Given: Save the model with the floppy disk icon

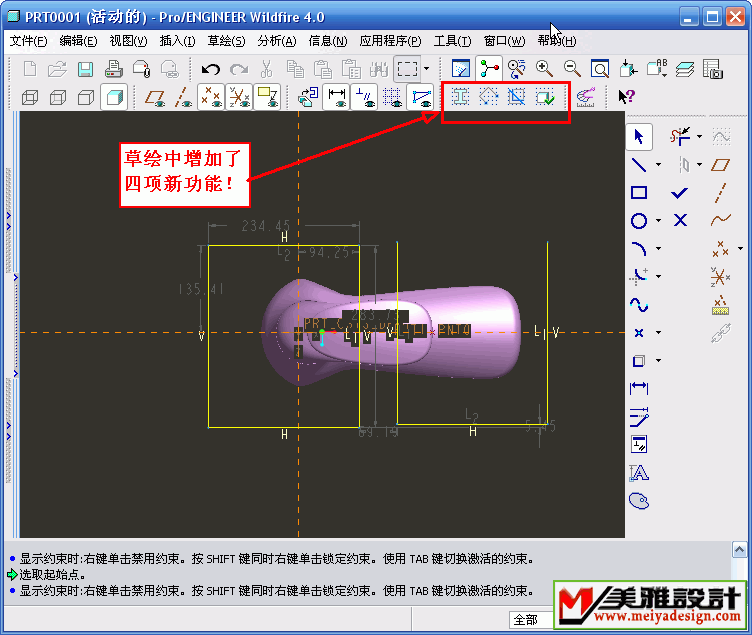Looking at the screenshot, I should [85, 69].
